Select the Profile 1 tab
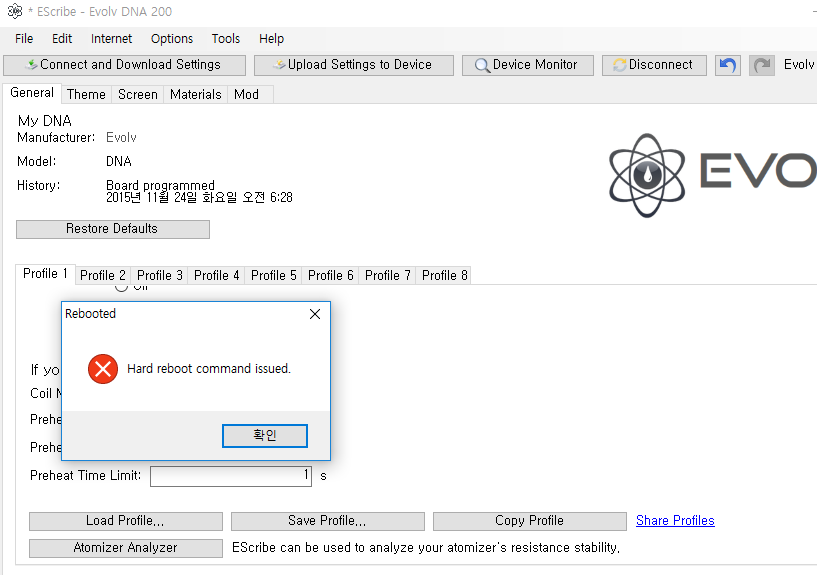The width and height of the screenshot is (817, 575). (45, 274)
